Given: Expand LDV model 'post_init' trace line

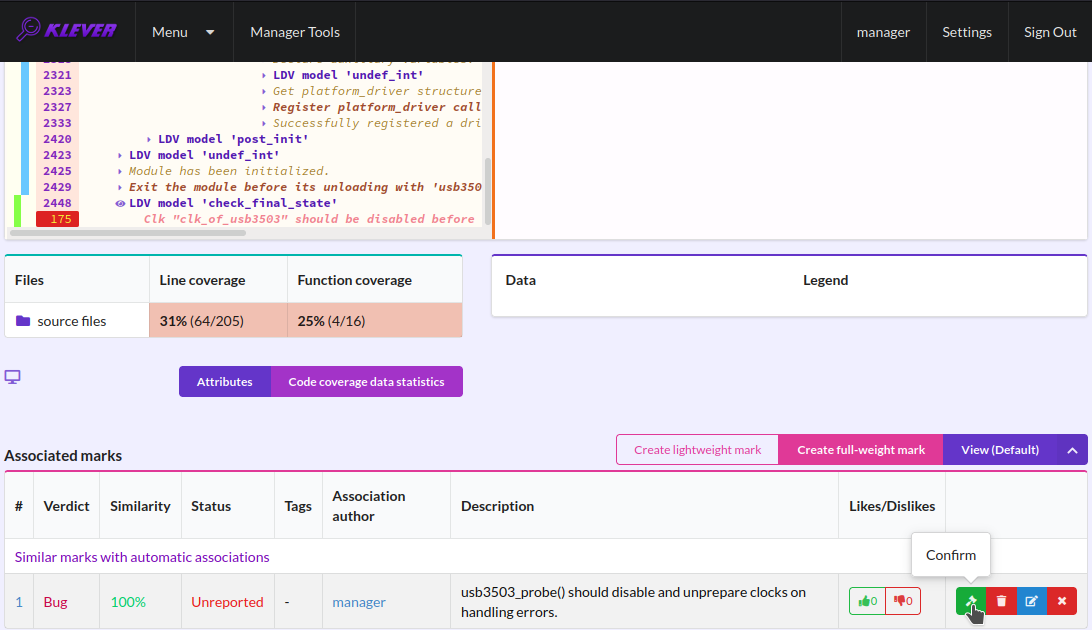Looking at the screenshot, I should click(148, 139).
